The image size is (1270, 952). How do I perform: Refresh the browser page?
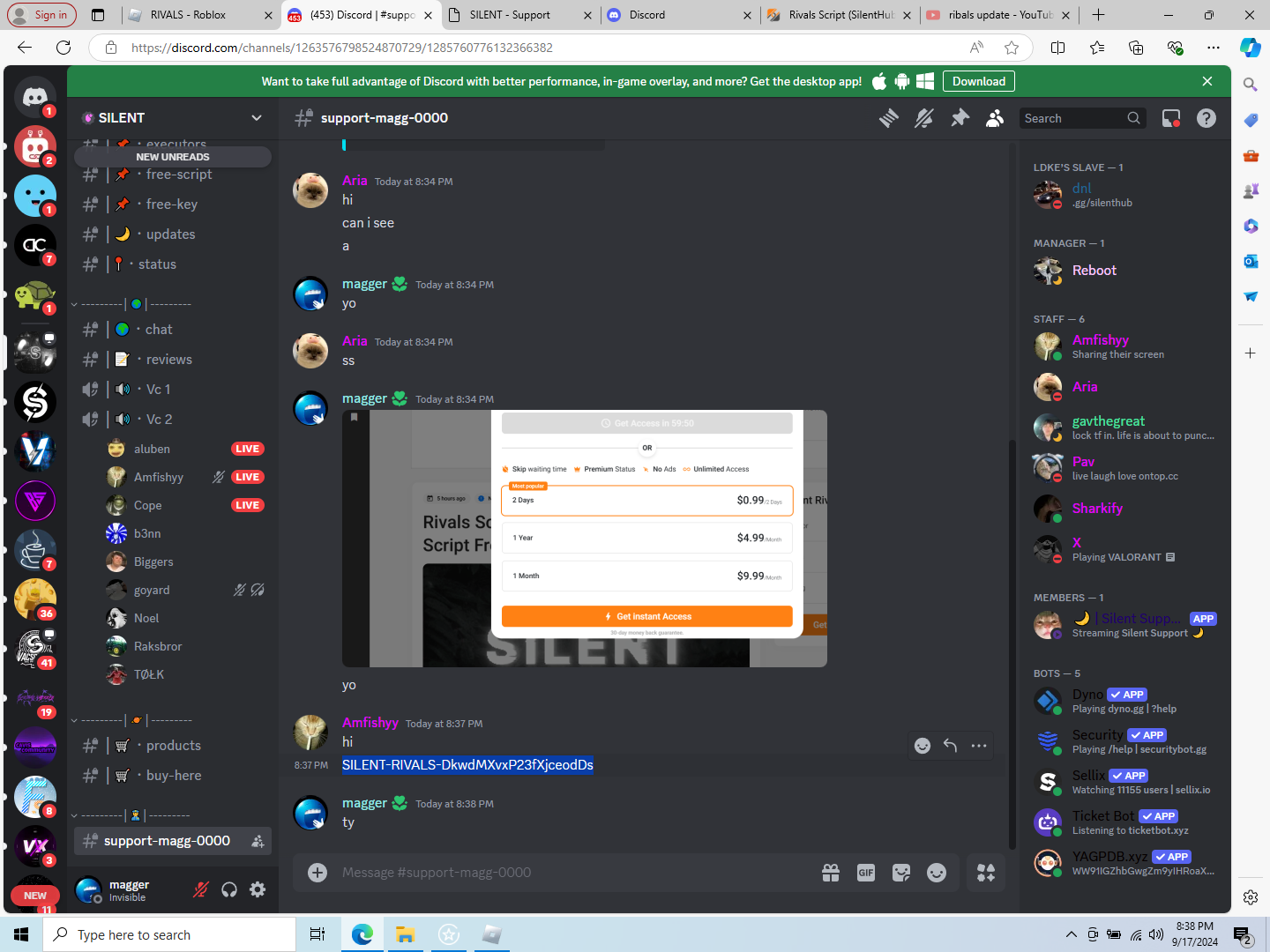click(x=63, y=48)
